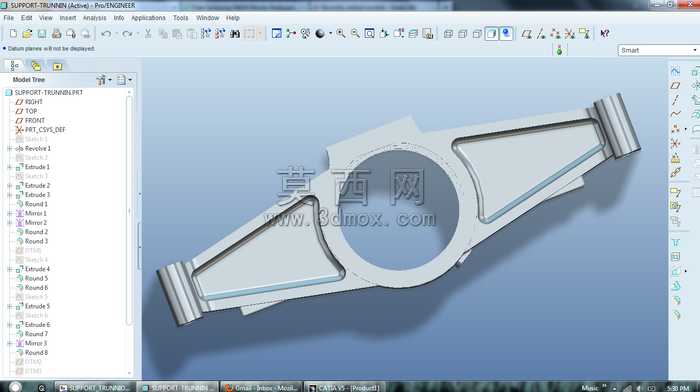Click the context-sensitive Help cursor icon
Screen dimensions: 700x392
pos(605,33)
